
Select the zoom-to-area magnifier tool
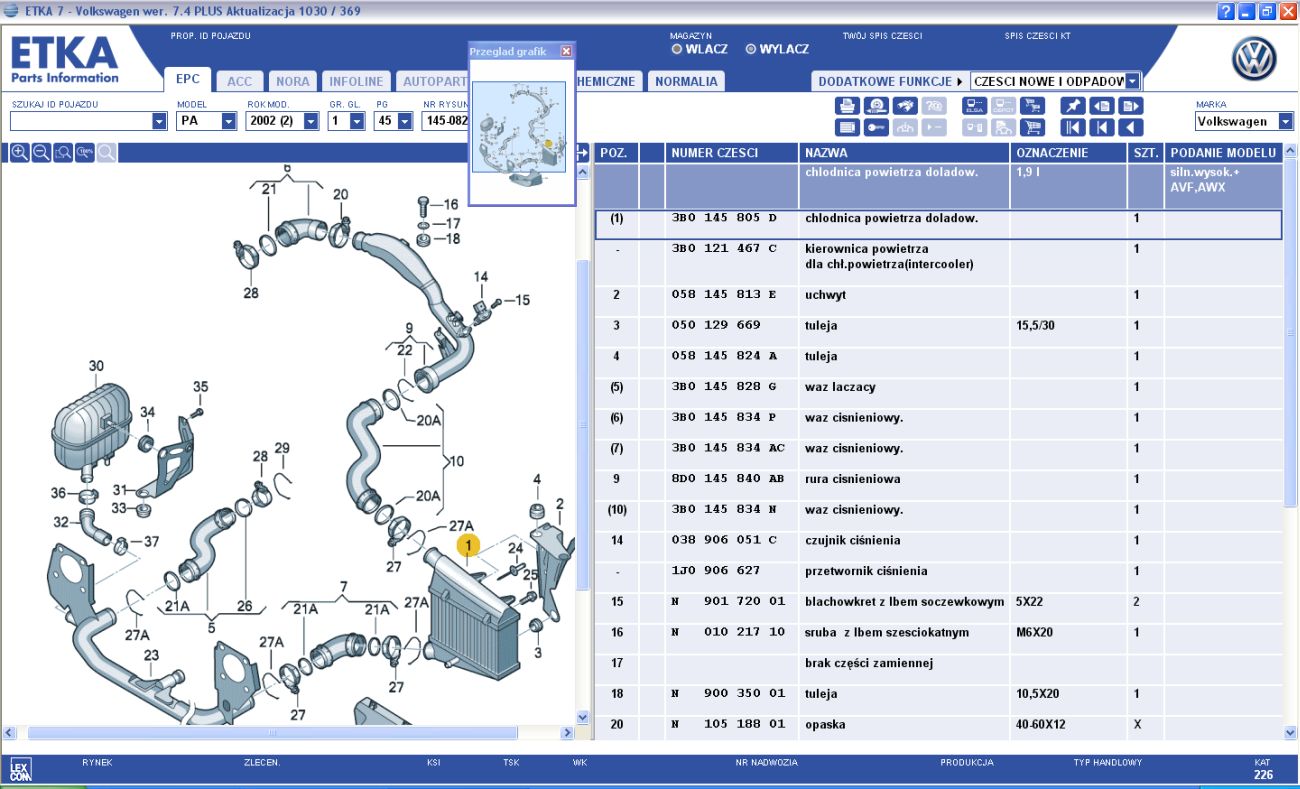(x=63, y=152)
